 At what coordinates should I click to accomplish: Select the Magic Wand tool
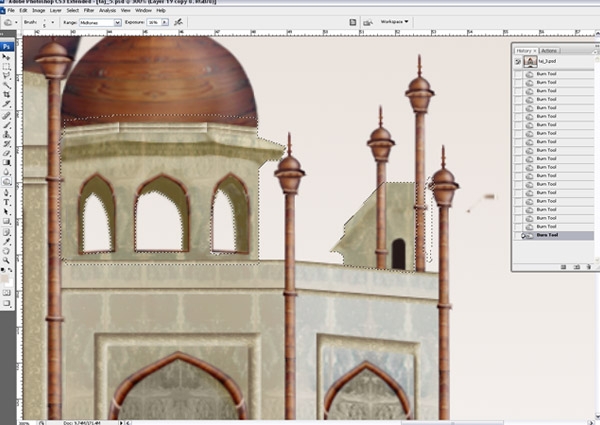point(6,85)
